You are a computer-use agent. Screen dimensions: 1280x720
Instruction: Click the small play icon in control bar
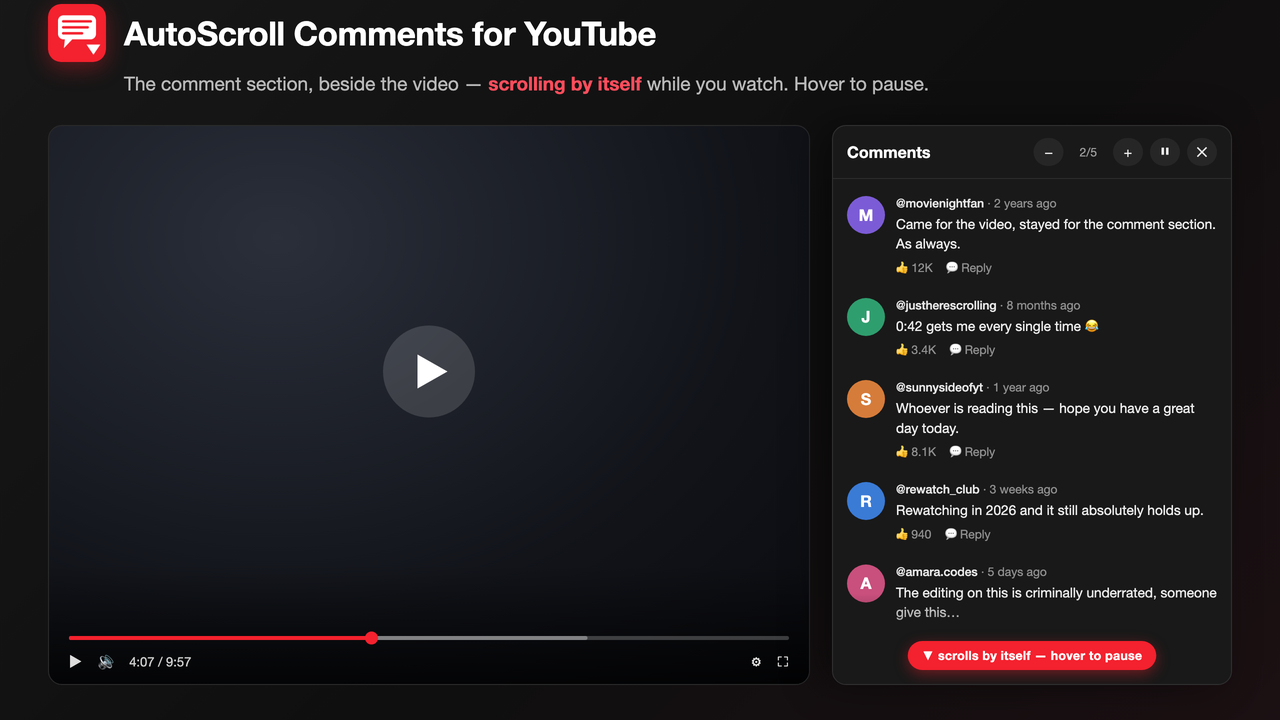tap(75, 662)
